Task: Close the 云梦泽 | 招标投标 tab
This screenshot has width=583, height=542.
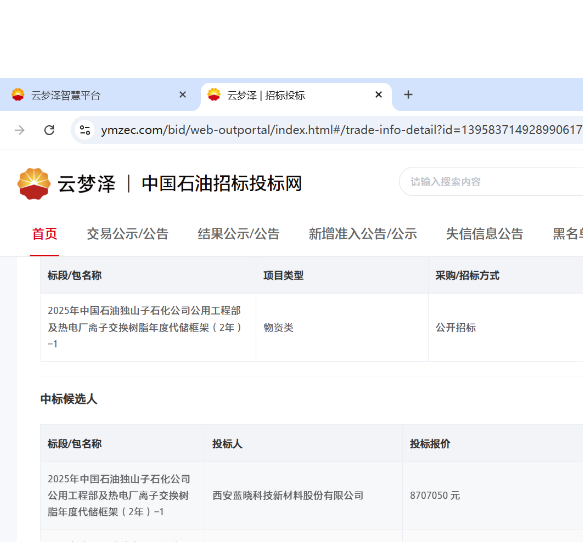Action: pyautogui.click(x=379, y=95)
